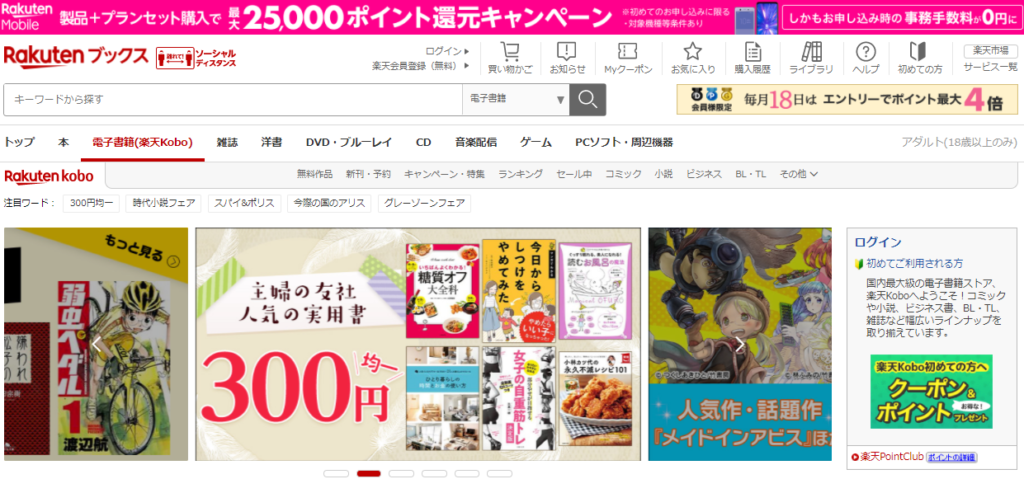Switch to the DVD・ブルーレイ tab
This screenshot has width=1024, height=479.
[x=349, y=142]
